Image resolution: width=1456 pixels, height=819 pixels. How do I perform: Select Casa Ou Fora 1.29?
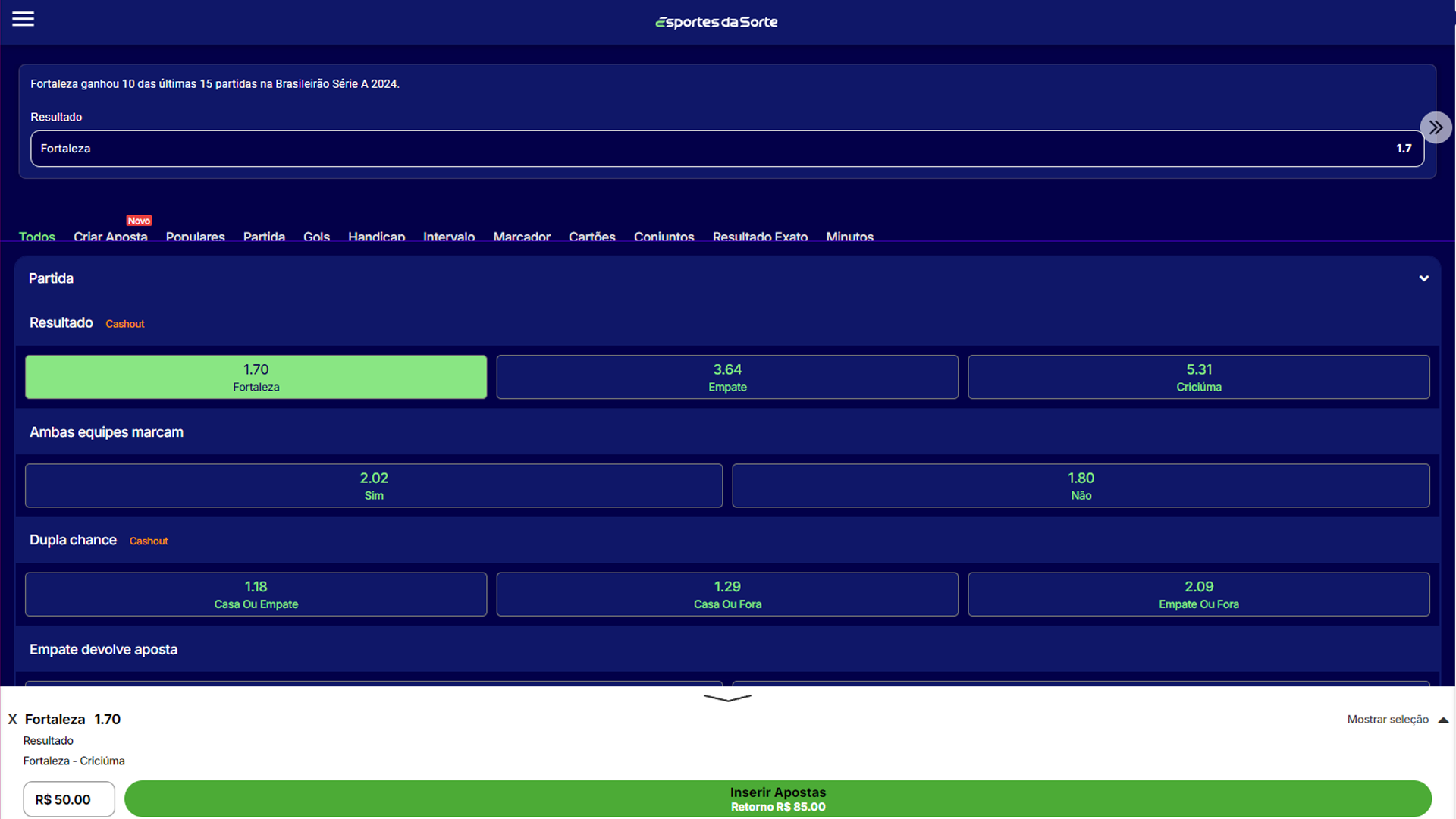727,595
